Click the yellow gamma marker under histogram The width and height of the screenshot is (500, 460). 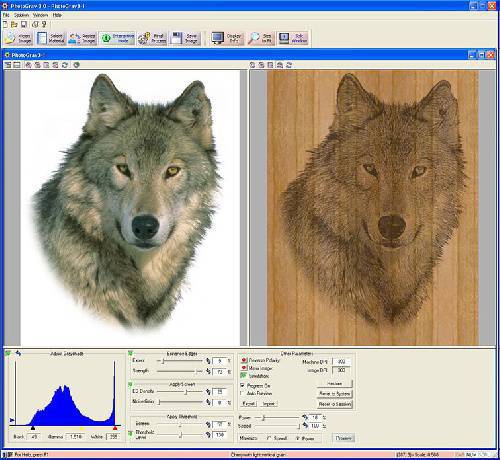point(82,428)
